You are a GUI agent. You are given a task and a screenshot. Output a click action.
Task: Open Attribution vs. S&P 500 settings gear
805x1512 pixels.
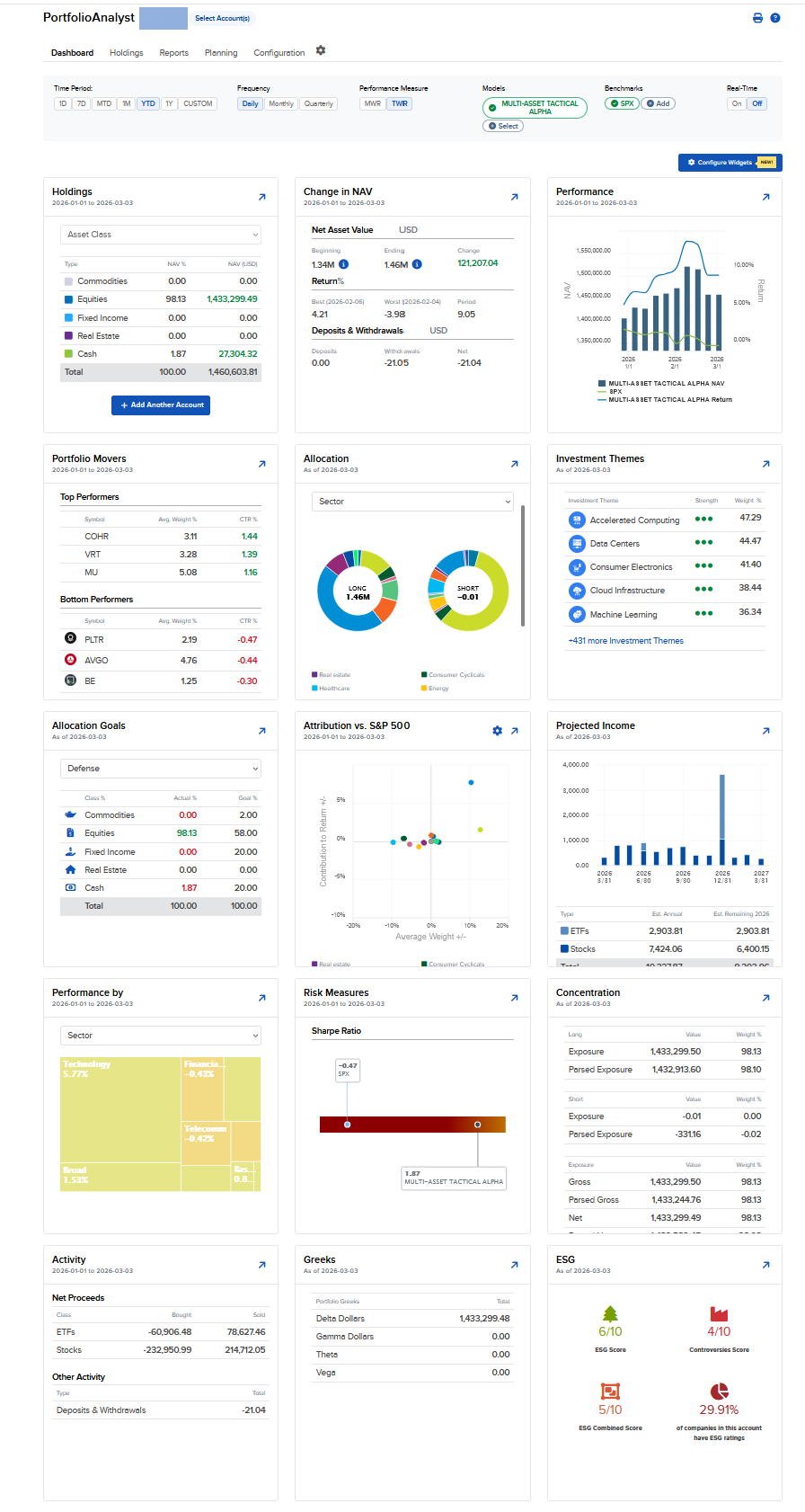click(498, 731)
